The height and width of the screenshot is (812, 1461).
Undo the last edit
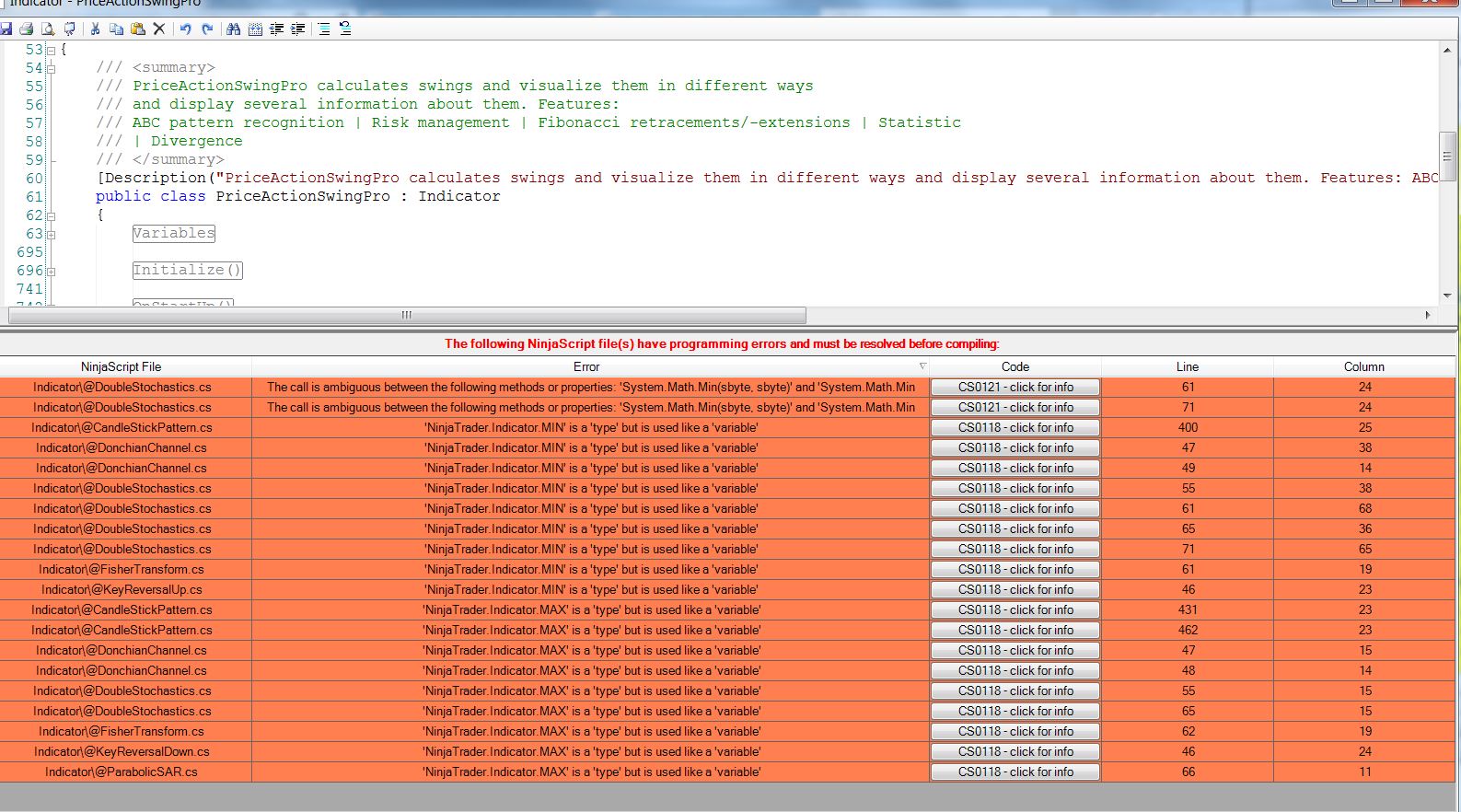(185, 29)
